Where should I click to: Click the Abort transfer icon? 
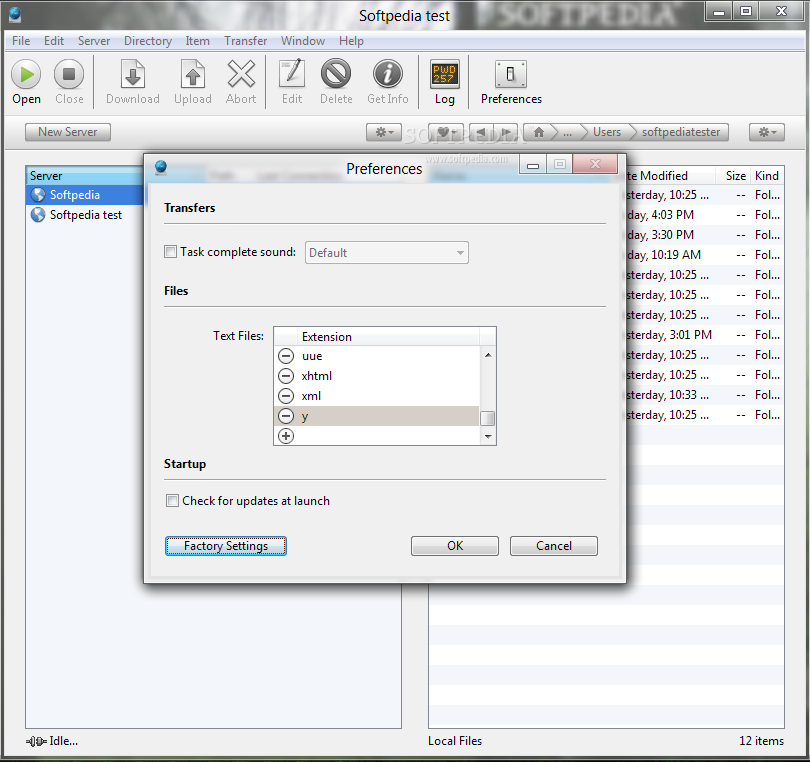[x=241, y=74]
